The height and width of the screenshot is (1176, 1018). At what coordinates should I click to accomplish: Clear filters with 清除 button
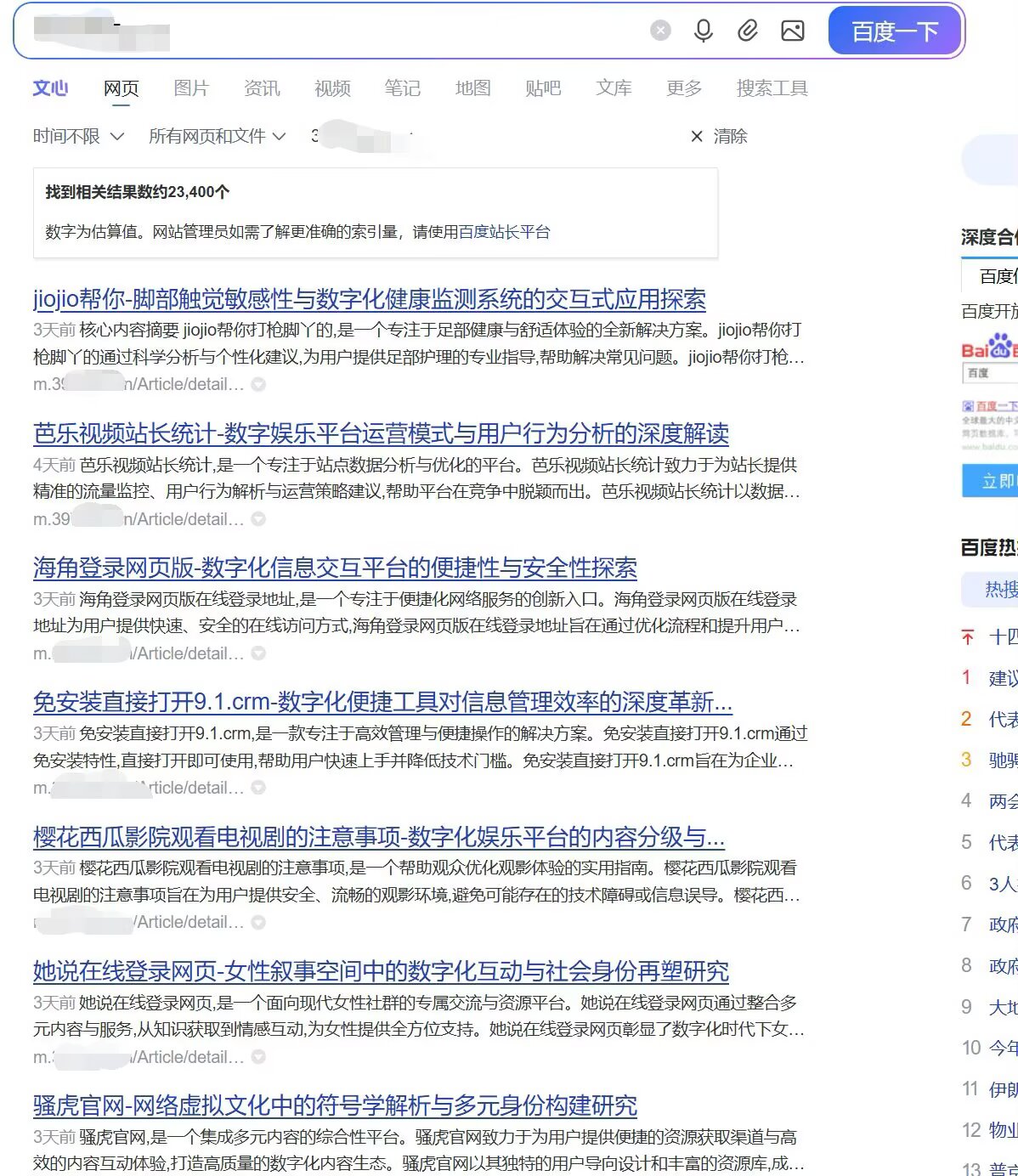[x=719, y=136]
